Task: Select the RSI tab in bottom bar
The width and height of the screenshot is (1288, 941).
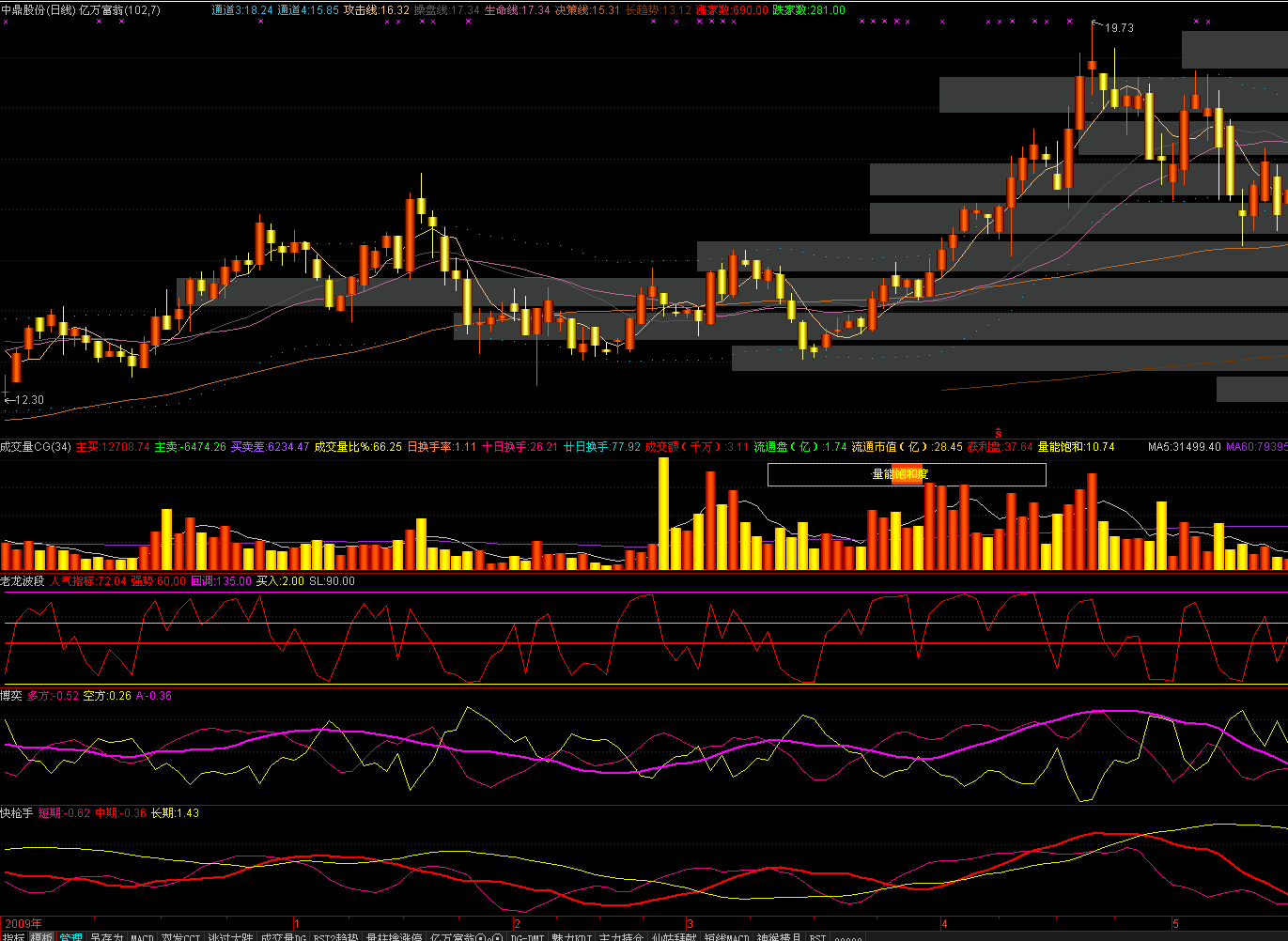Action: (x=817, y=936)
